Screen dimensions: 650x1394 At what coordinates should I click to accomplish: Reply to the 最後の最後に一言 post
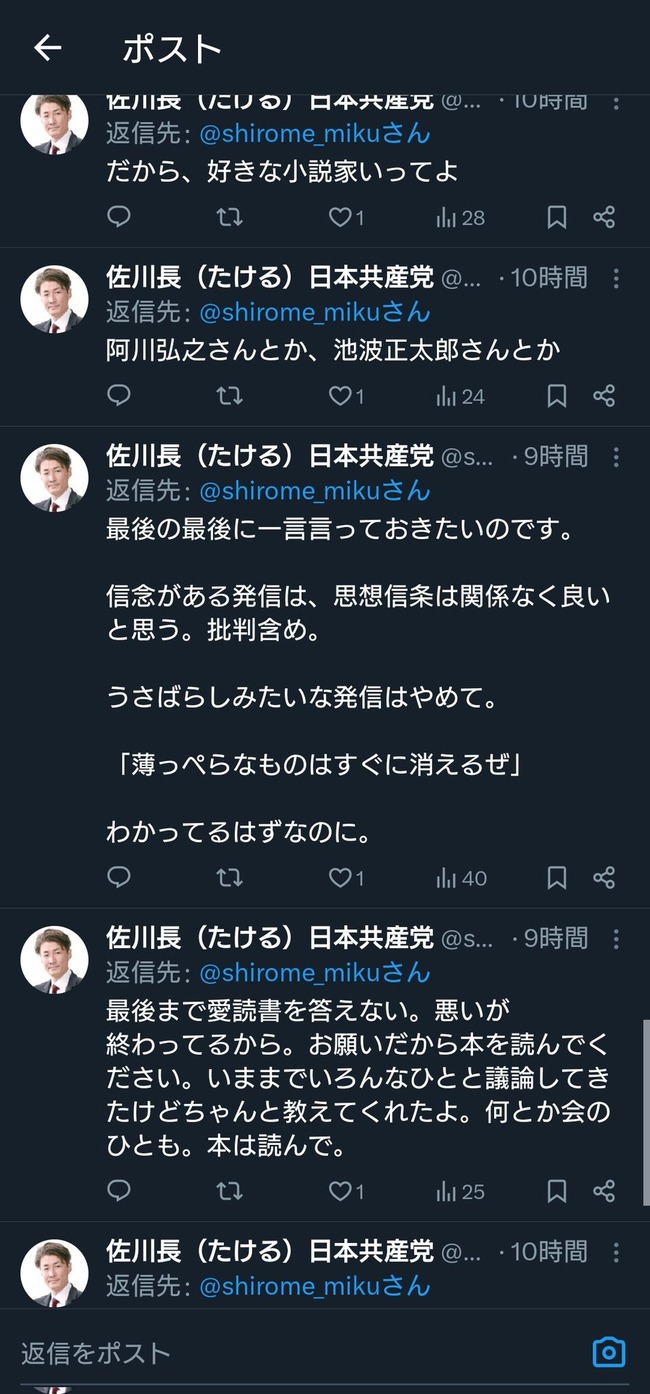tap(119, 878)
